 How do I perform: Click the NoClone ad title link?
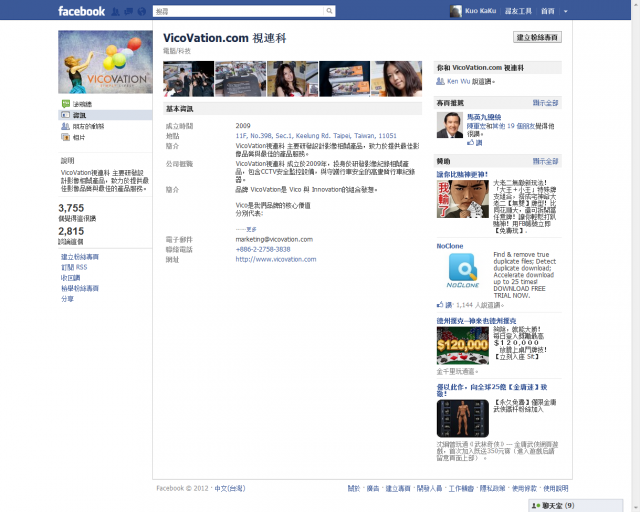tap(450, 246)
